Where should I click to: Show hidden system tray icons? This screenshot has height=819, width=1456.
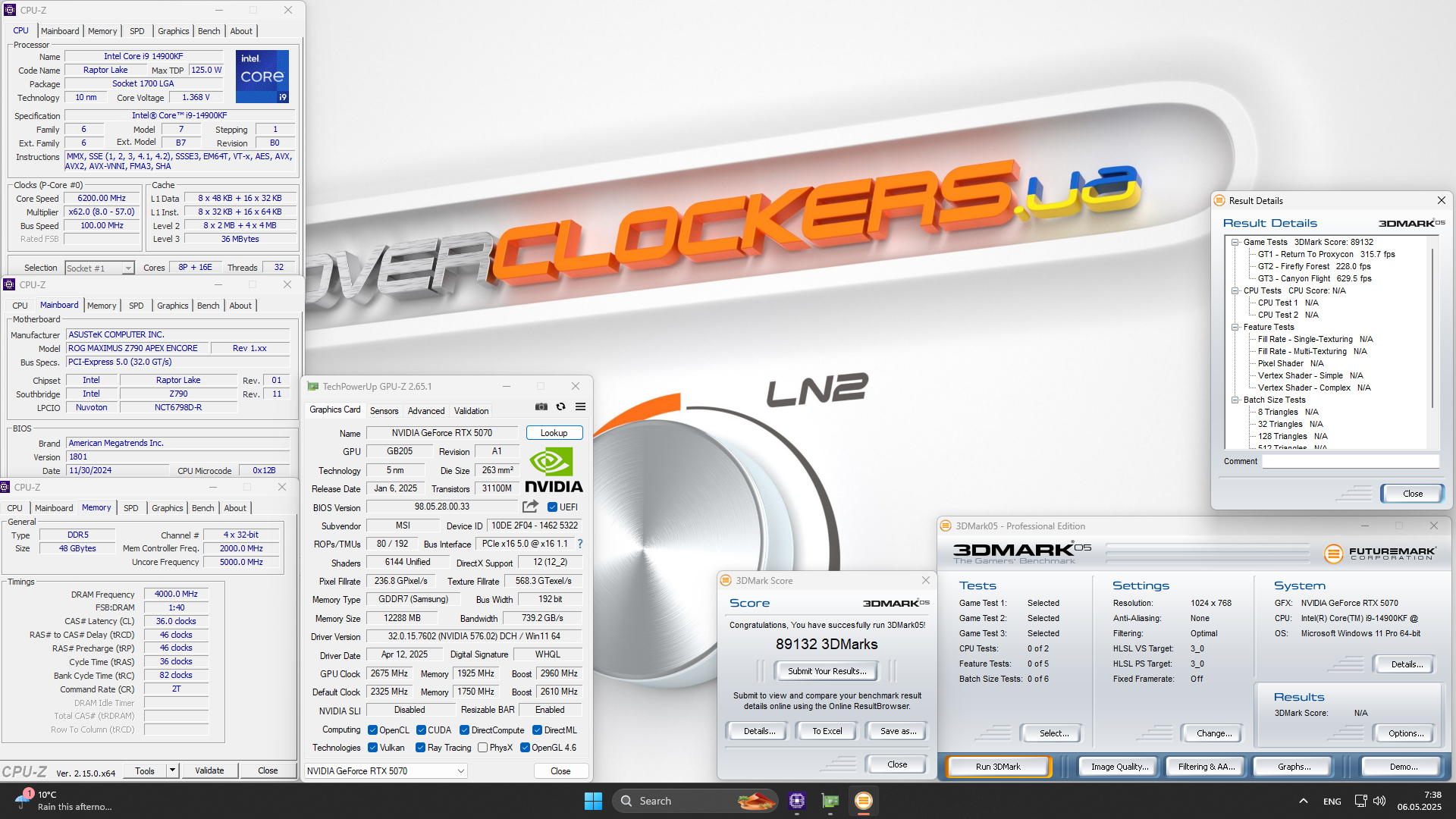coord(1303,801)
